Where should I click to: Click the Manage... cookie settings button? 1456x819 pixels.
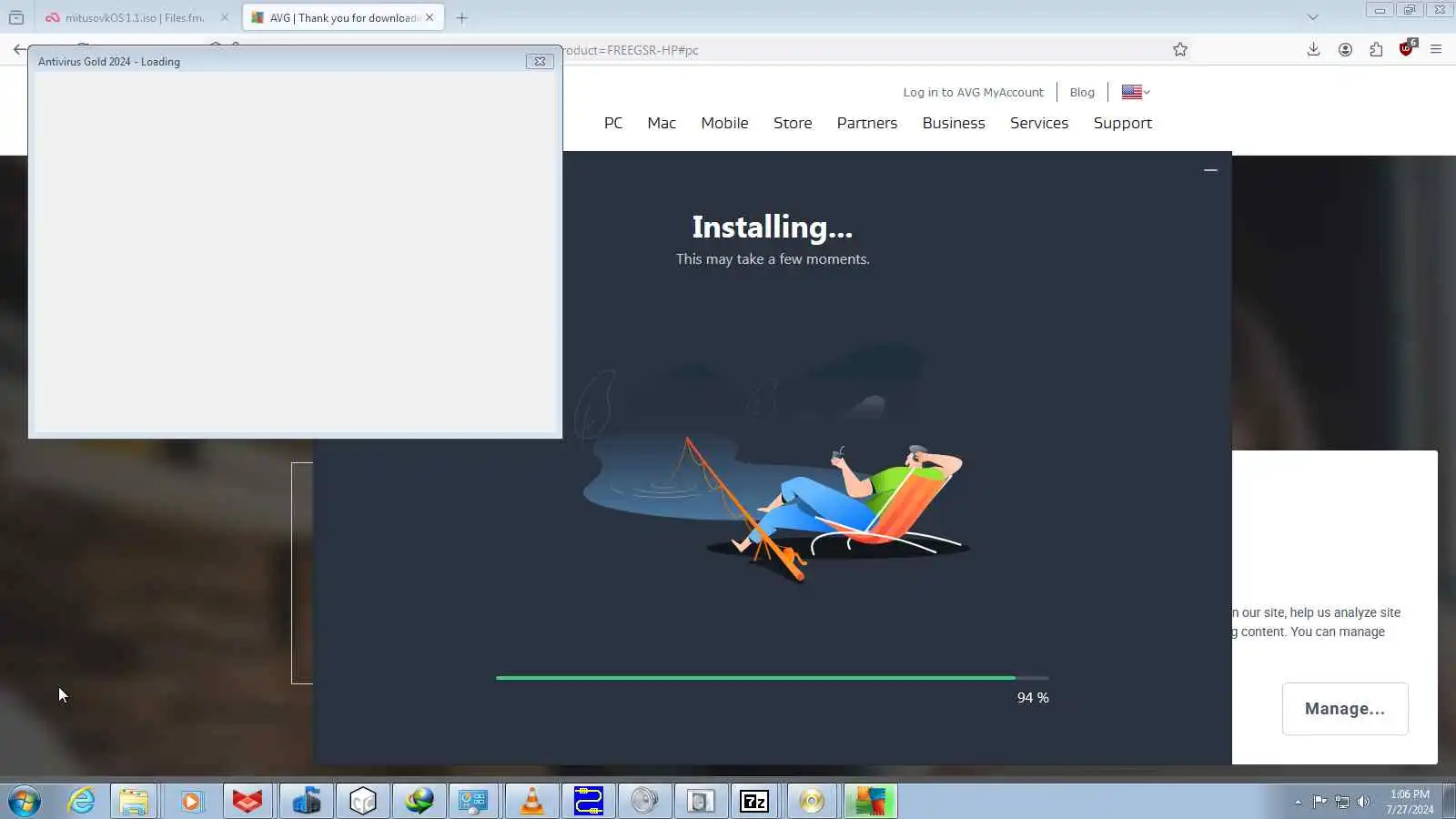pos(1345,709)
